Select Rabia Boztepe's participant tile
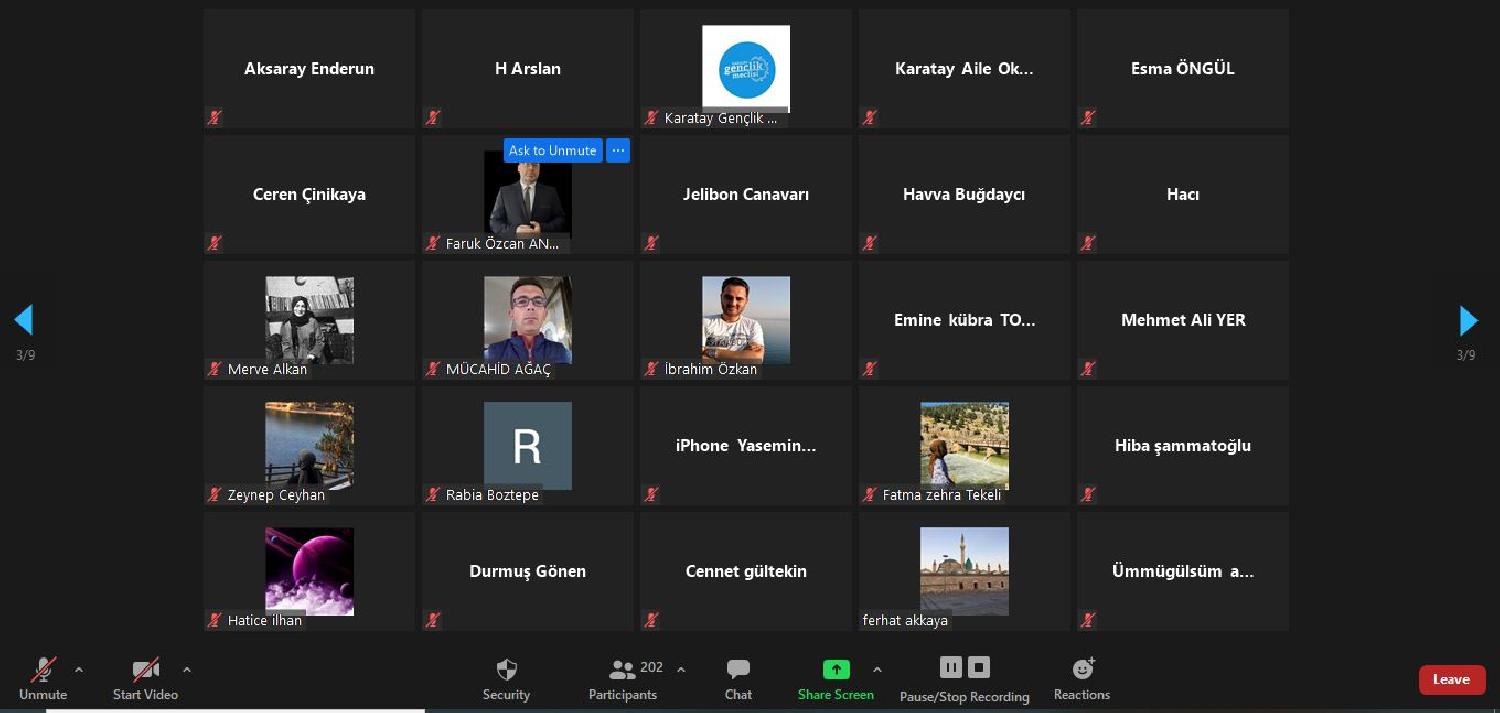This screenshot has width=1500, height=713. coord(527,446)
